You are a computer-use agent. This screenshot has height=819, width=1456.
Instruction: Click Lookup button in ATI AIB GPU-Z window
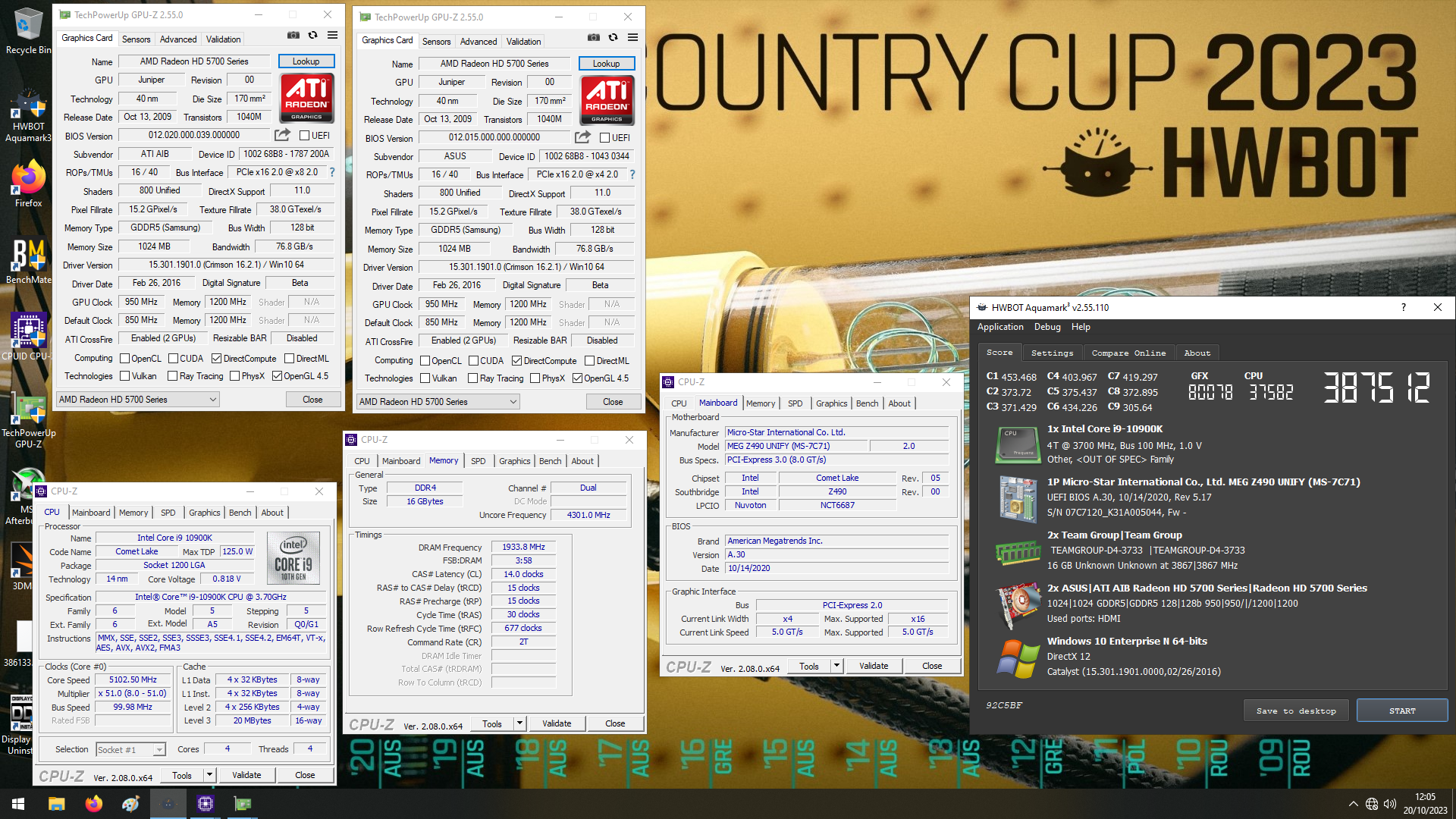click(x=306, y=61)
